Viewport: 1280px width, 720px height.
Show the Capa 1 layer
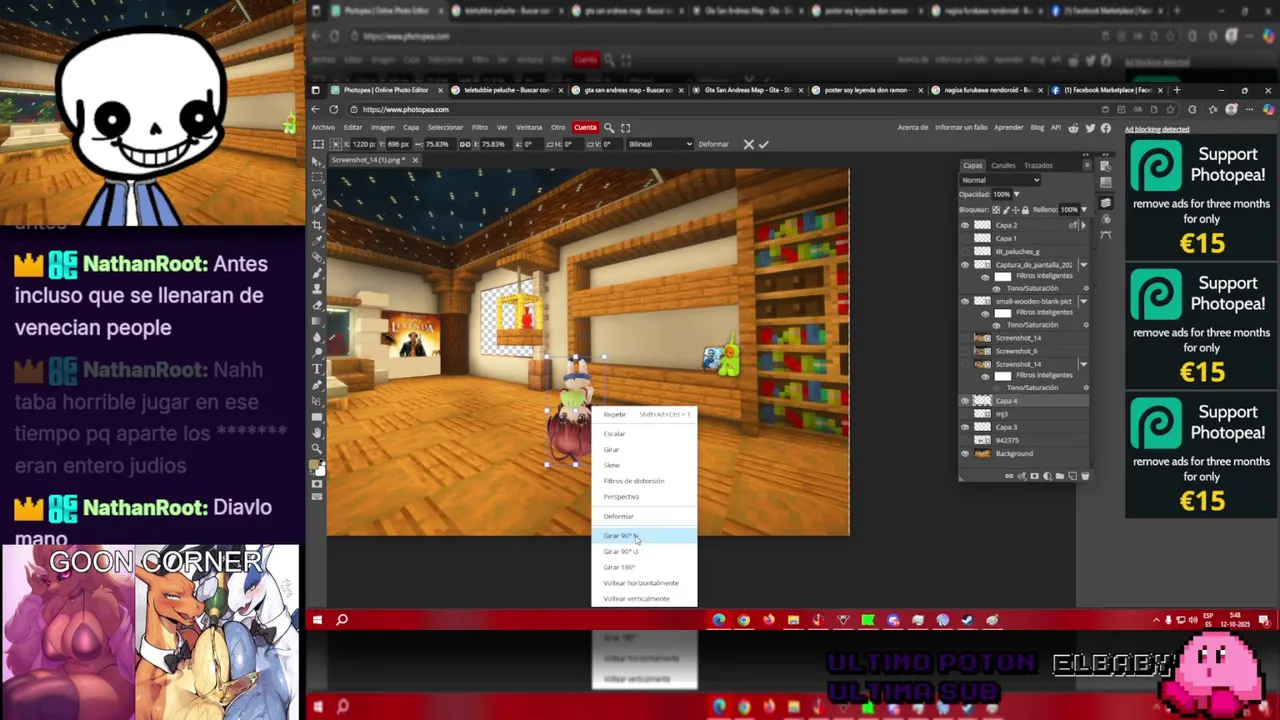[x=965, y=238]
